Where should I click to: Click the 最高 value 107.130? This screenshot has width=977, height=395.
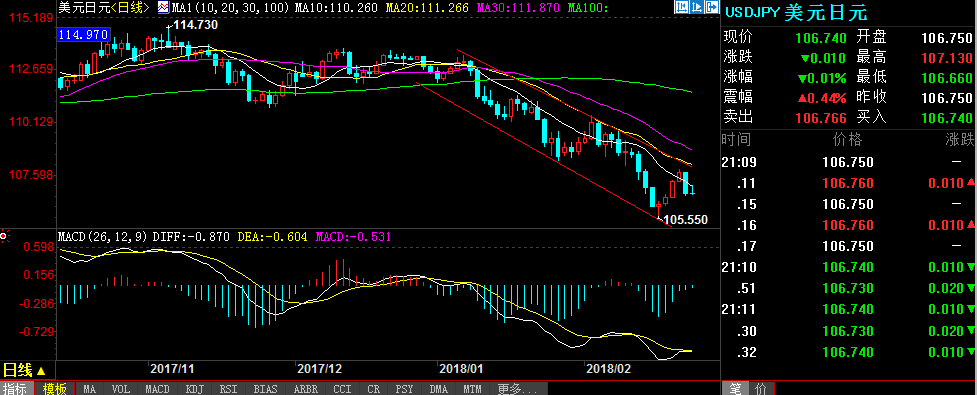(946, 58)
